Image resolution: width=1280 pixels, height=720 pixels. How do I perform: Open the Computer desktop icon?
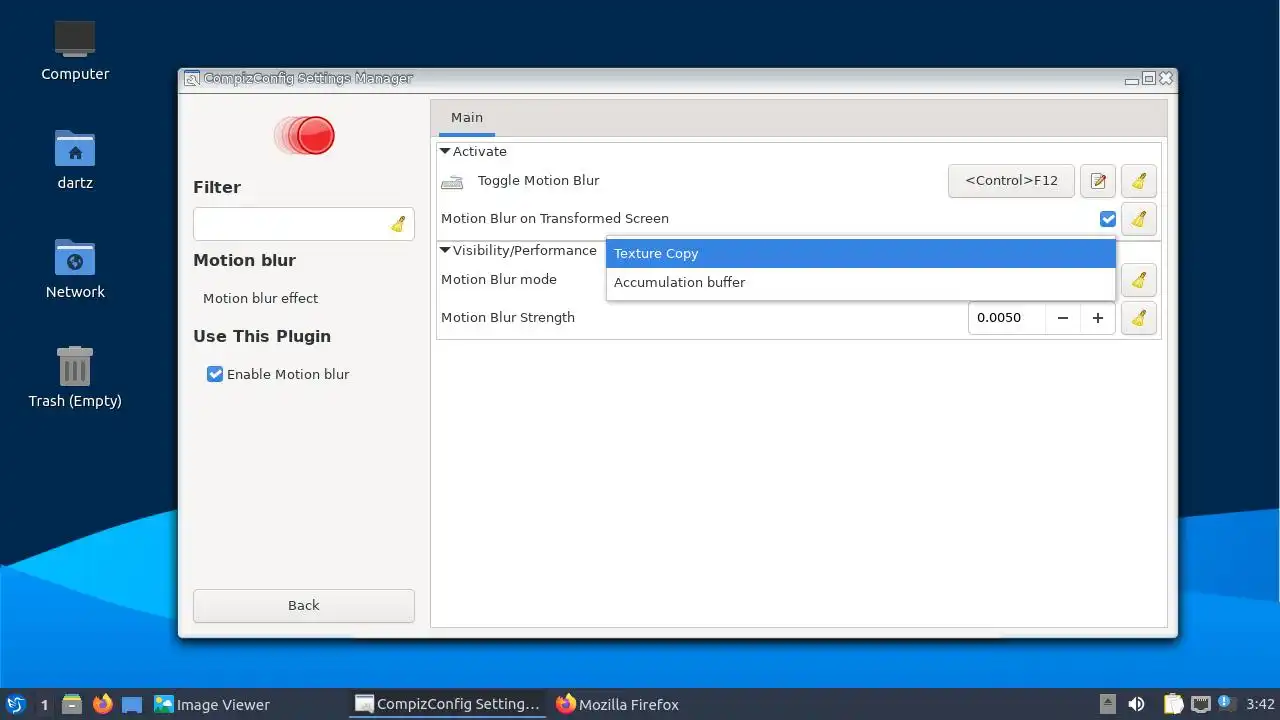point(75,50)
